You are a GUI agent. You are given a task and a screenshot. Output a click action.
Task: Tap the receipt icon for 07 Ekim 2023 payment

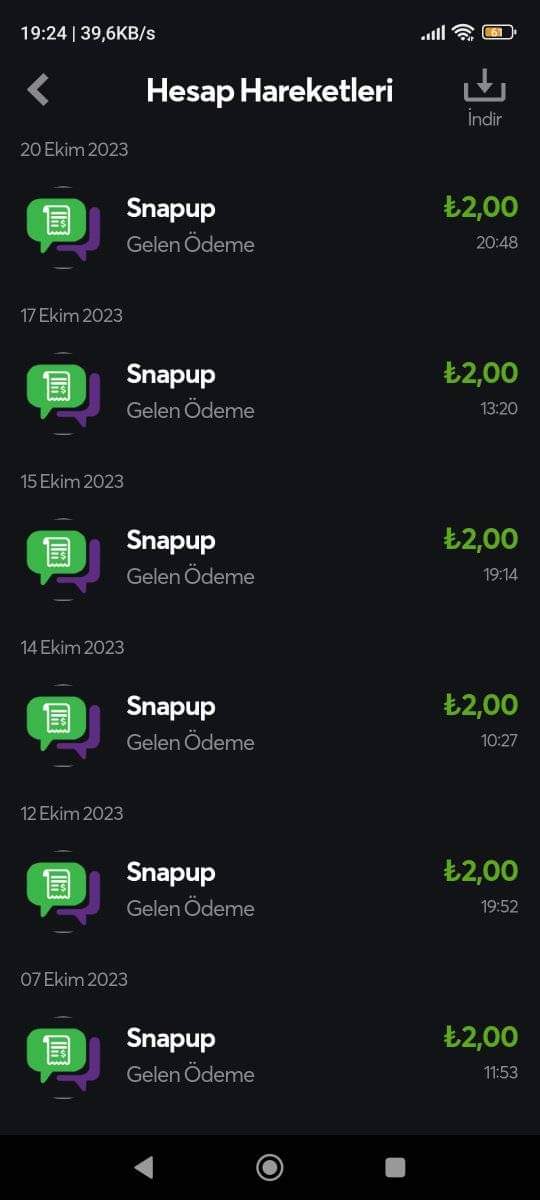click(x=64, y=1057)
